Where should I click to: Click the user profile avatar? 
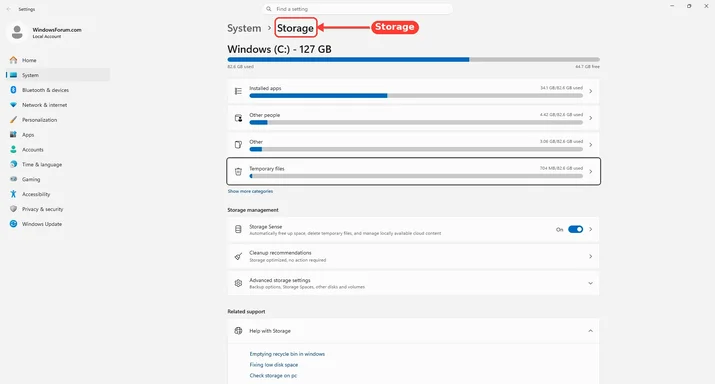pos(17,32)
